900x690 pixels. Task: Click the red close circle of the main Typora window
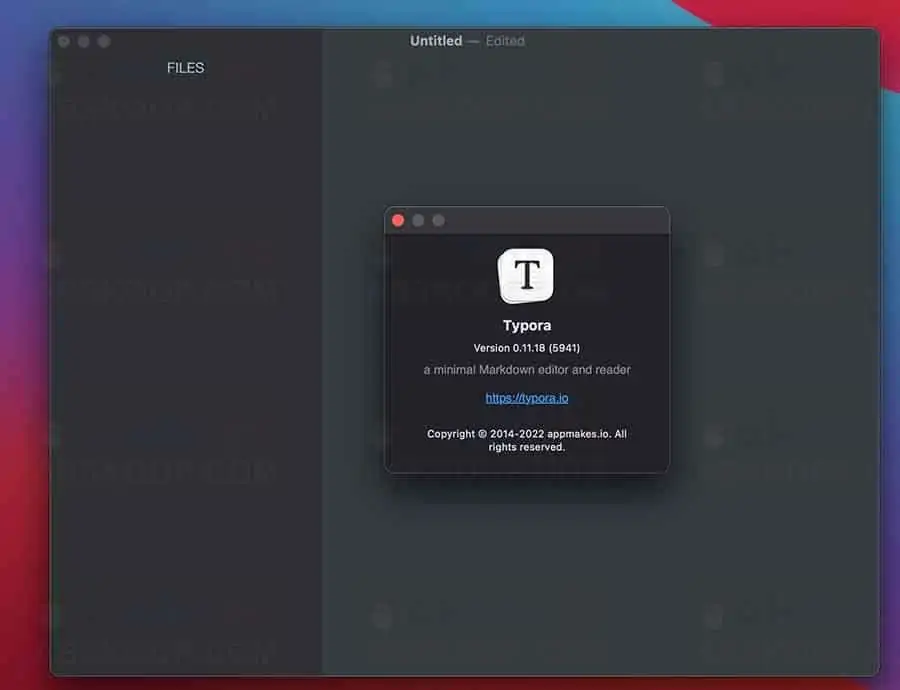pos(63,42)
